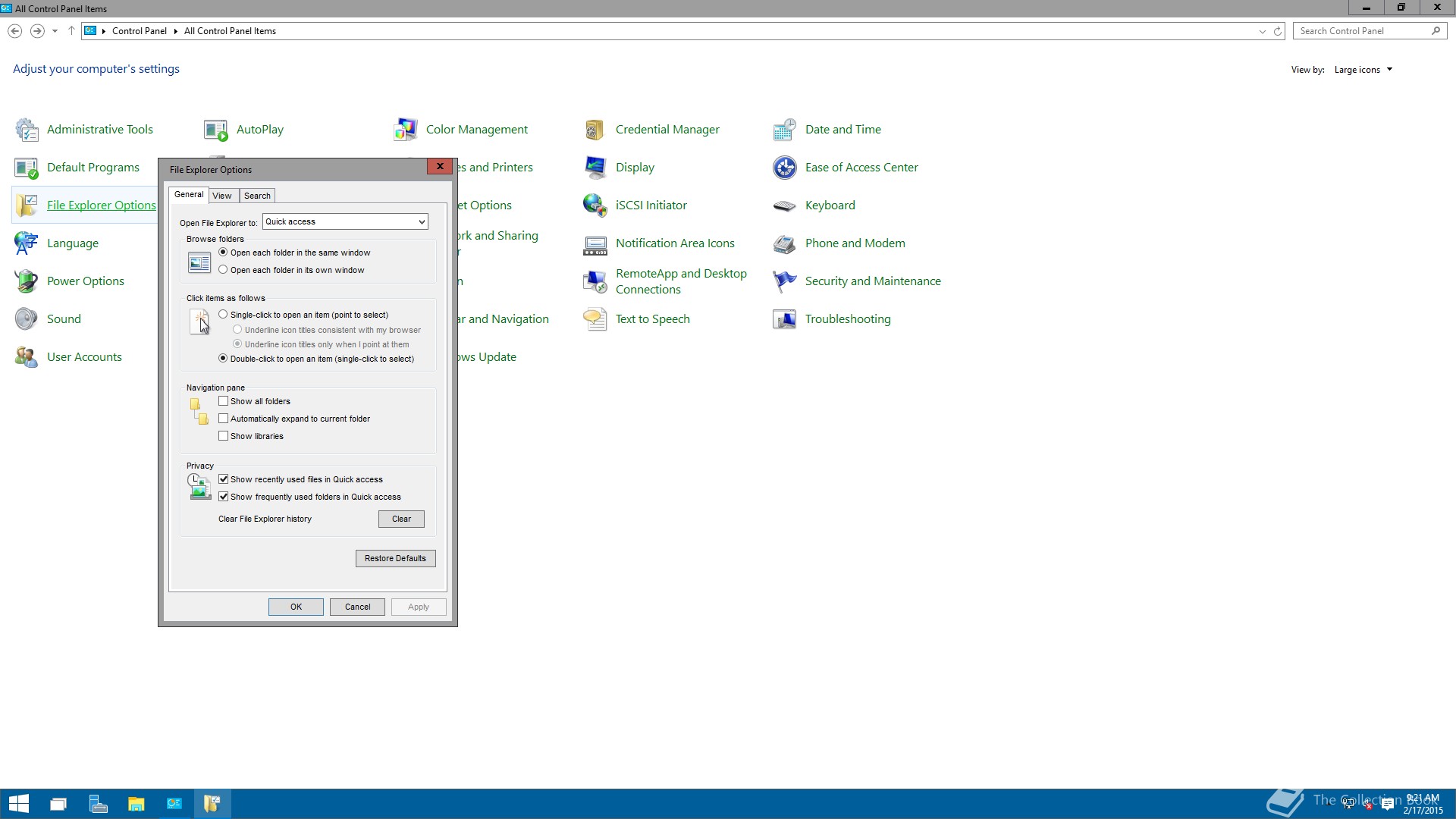1456x819 pixels.
Task: Select Single-click to open an item
Action: pyautogui.click(x=223, y=315)
